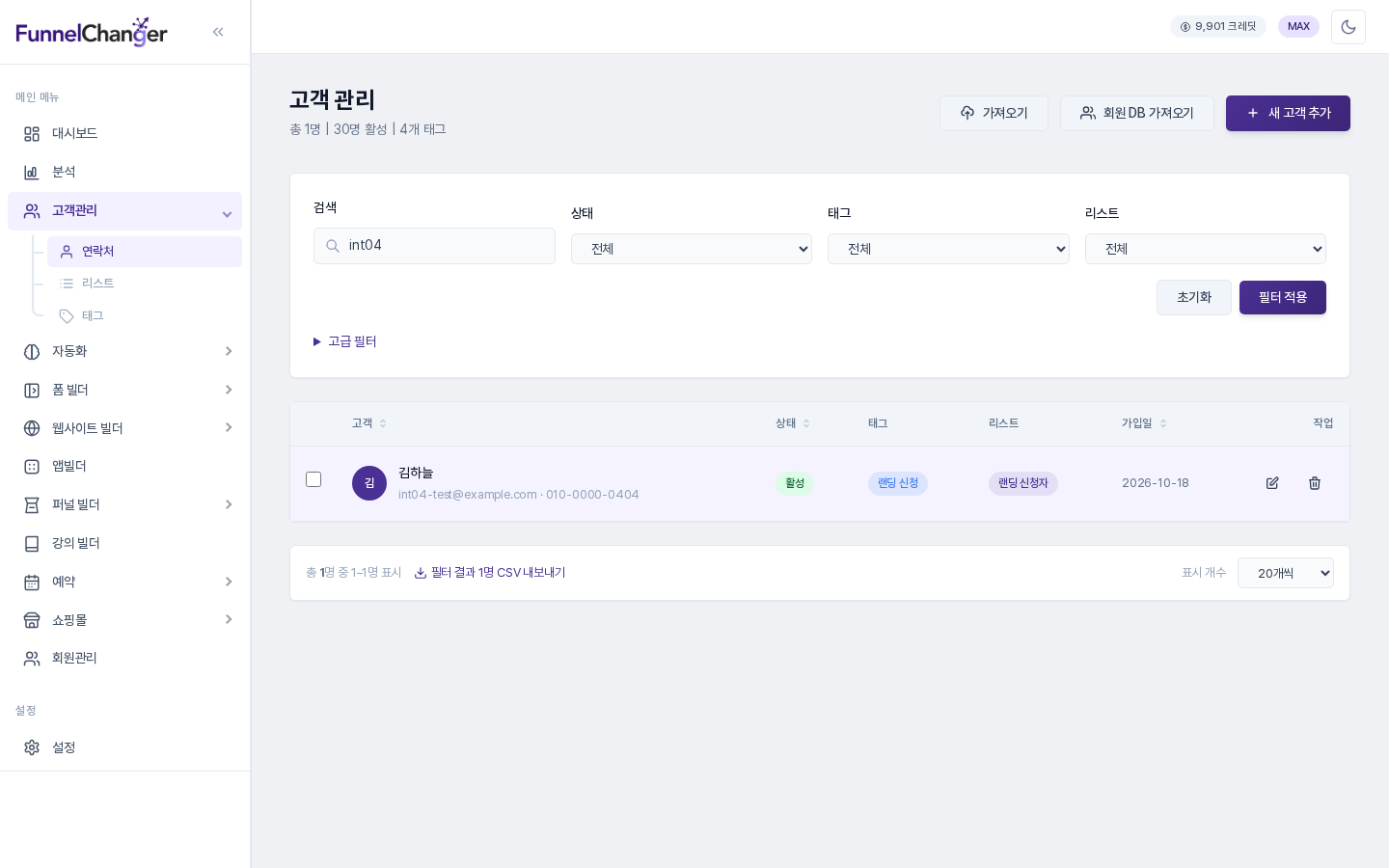Select the 김하늘 row checkbox
1389x868 pixels.
(313, 479)
